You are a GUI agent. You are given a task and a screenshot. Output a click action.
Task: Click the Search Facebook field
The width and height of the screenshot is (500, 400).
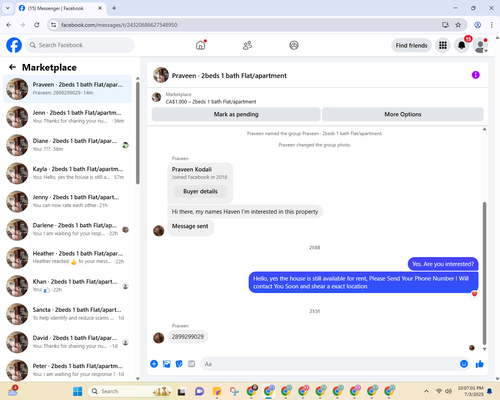point(80,45)
